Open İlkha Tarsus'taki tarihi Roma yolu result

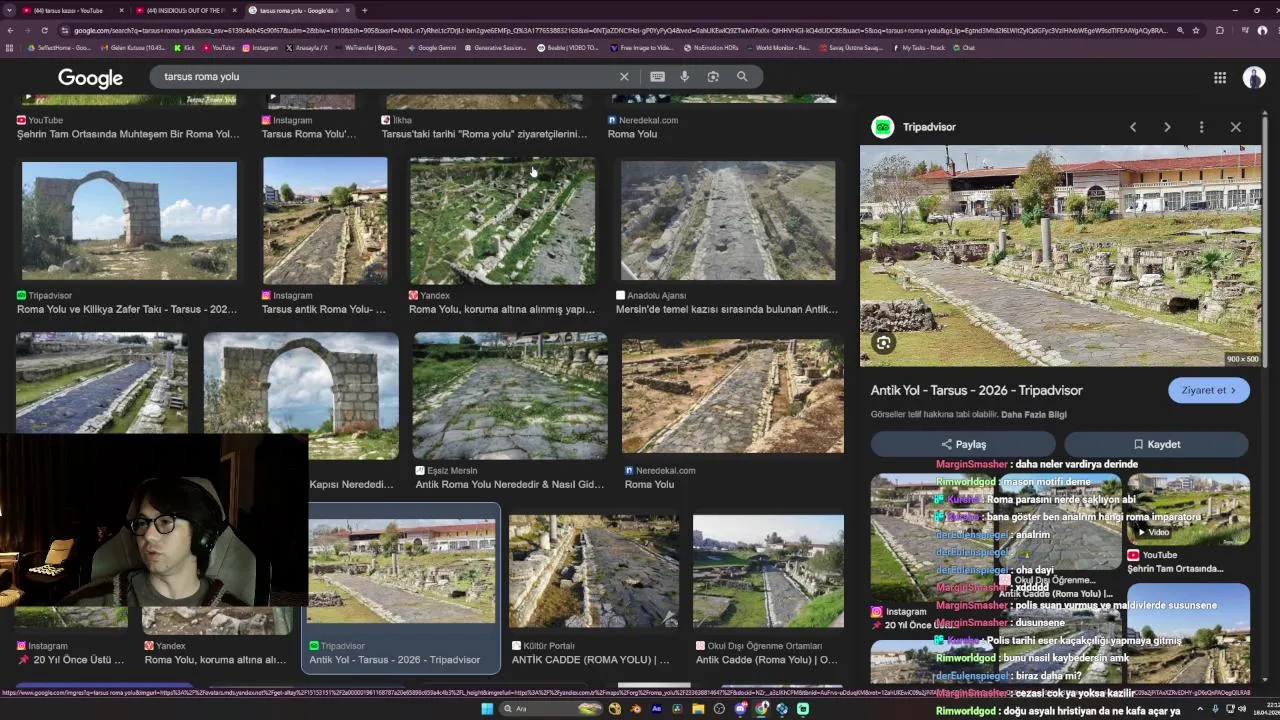pyautogui.click(x=484, y=134)
